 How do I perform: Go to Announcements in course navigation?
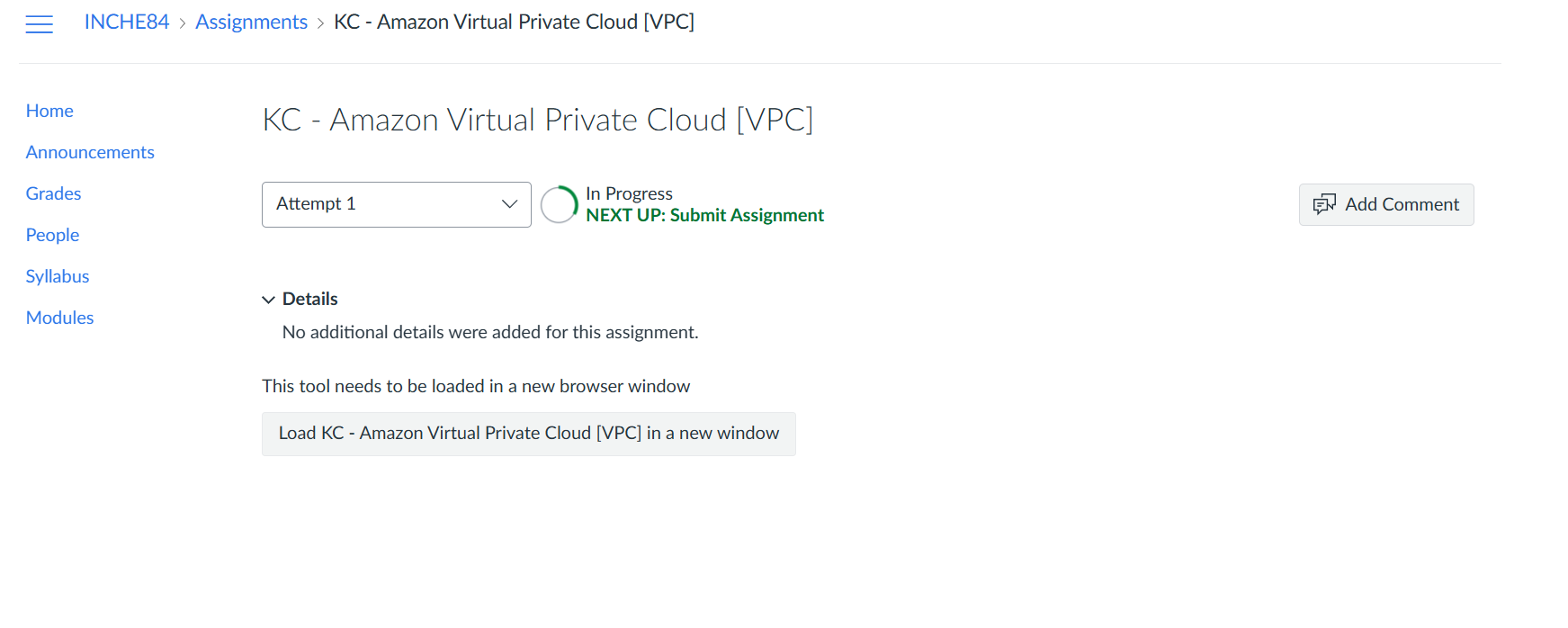90,152
